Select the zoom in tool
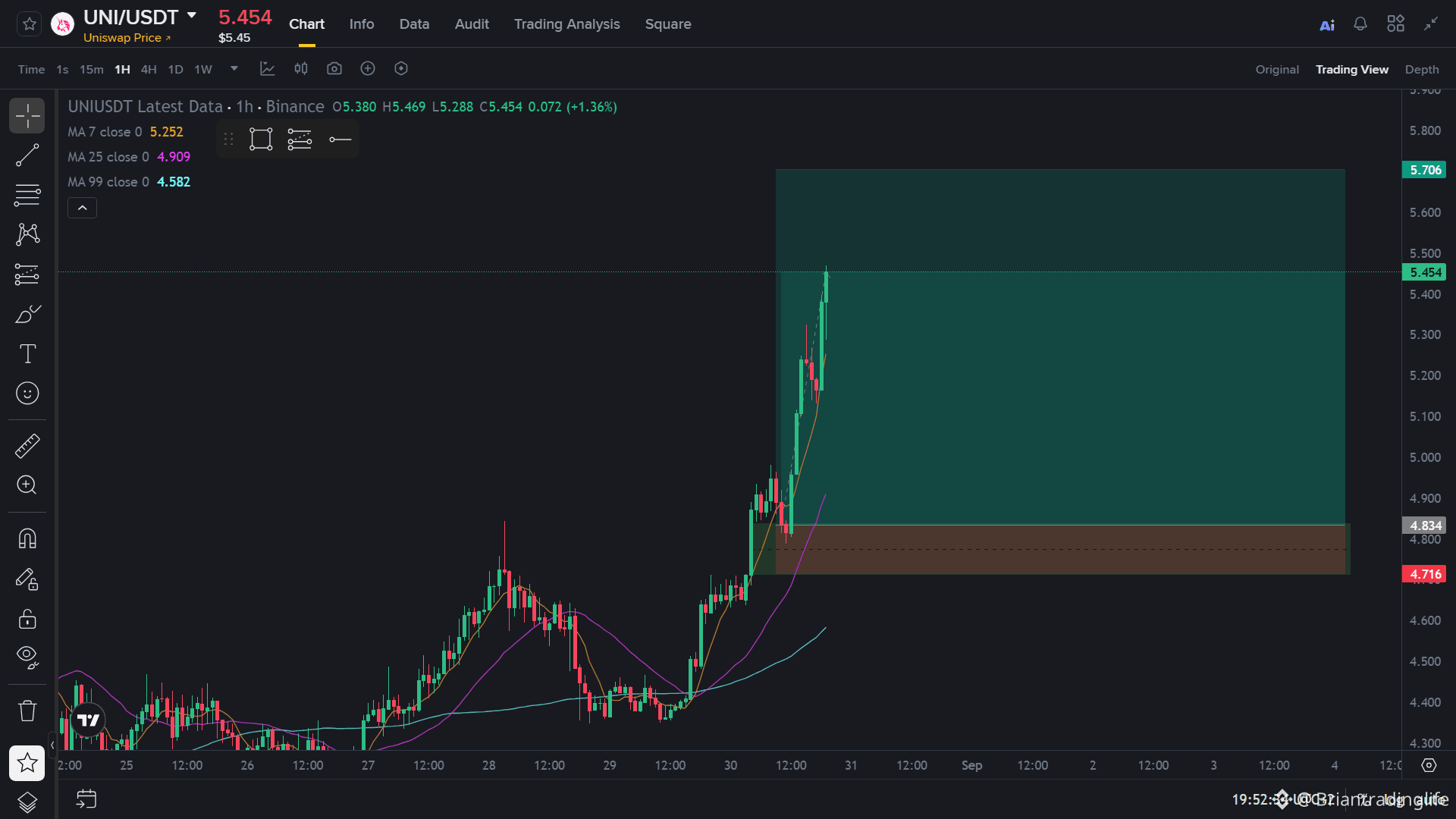This screenshot has width=1456, height=819. pos(27,485)
